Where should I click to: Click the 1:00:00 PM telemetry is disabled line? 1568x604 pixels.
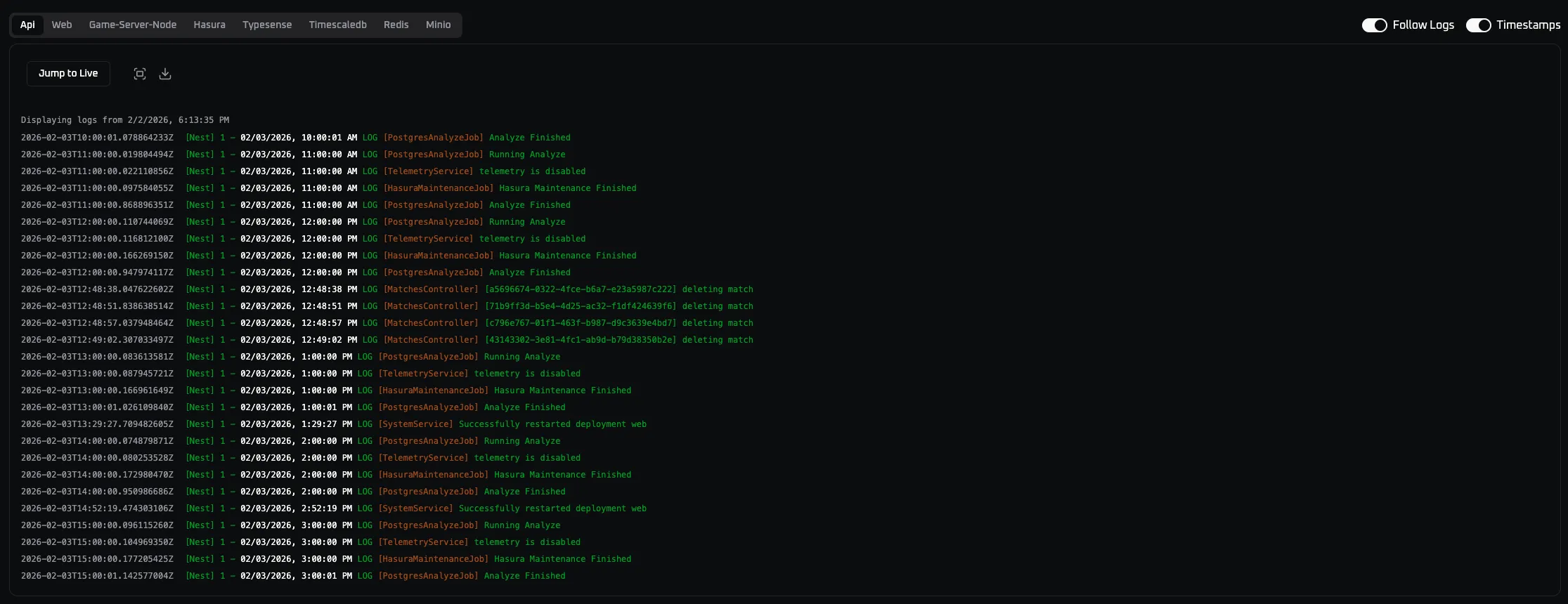click(301, 374)
